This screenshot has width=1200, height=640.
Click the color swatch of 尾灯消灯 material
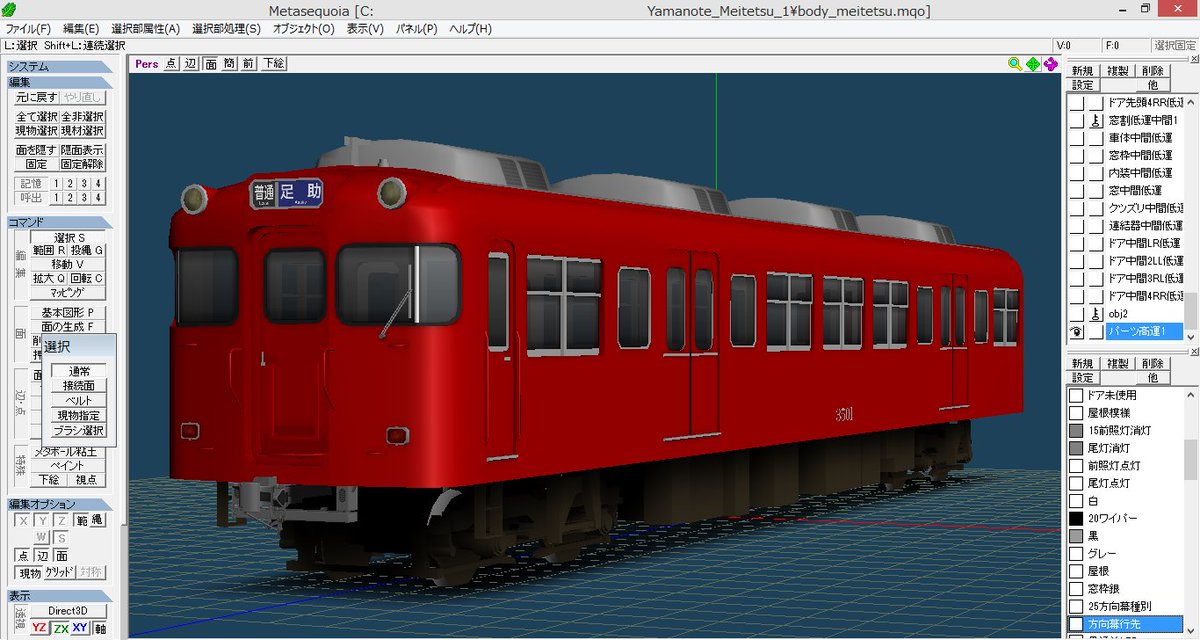1076,448
